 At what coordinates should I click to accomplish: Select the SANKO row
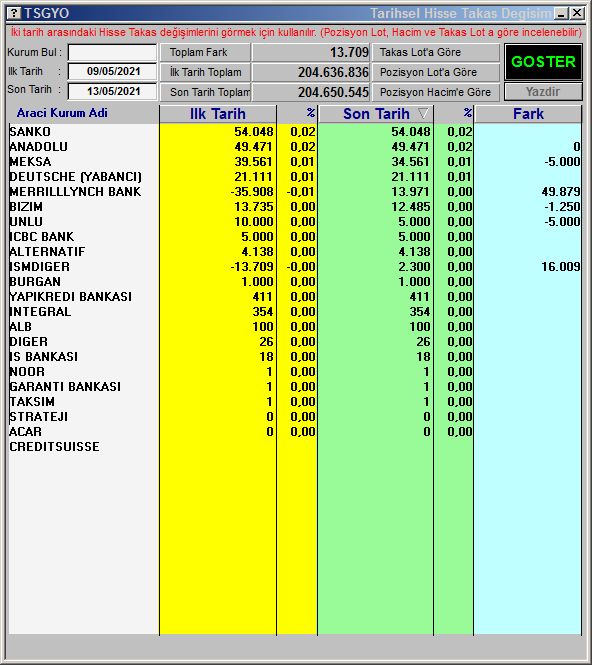[295, 131]
